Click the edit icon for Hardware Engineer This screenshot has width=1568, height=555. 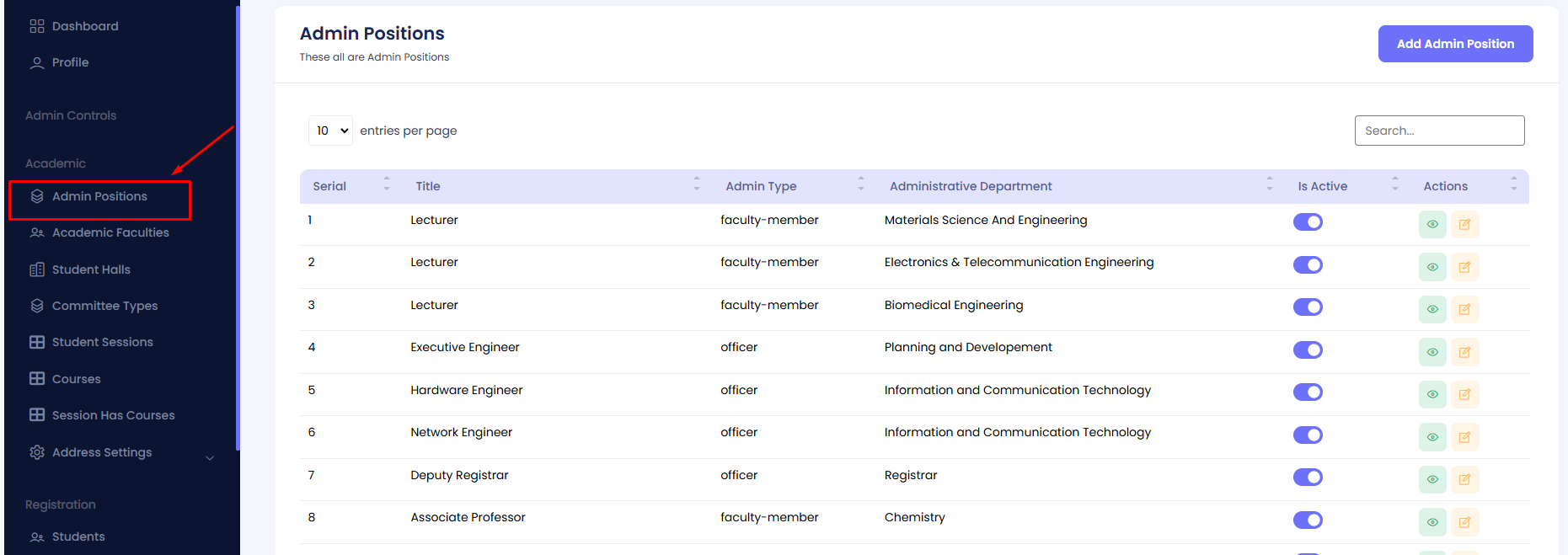(x=1464, y=394)
